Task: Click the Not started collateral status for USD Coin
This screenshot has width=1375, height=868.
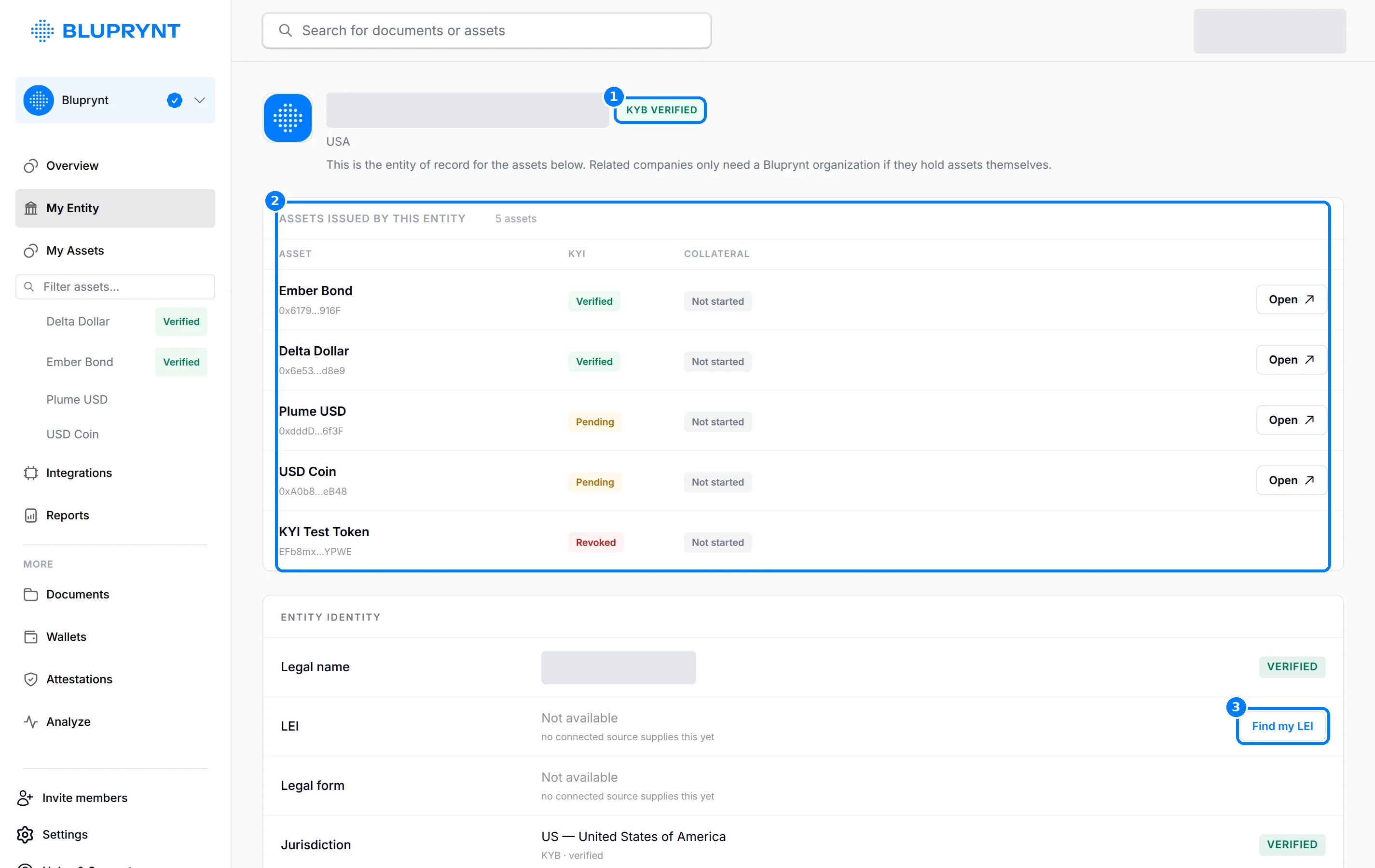Action: point(718,482)
